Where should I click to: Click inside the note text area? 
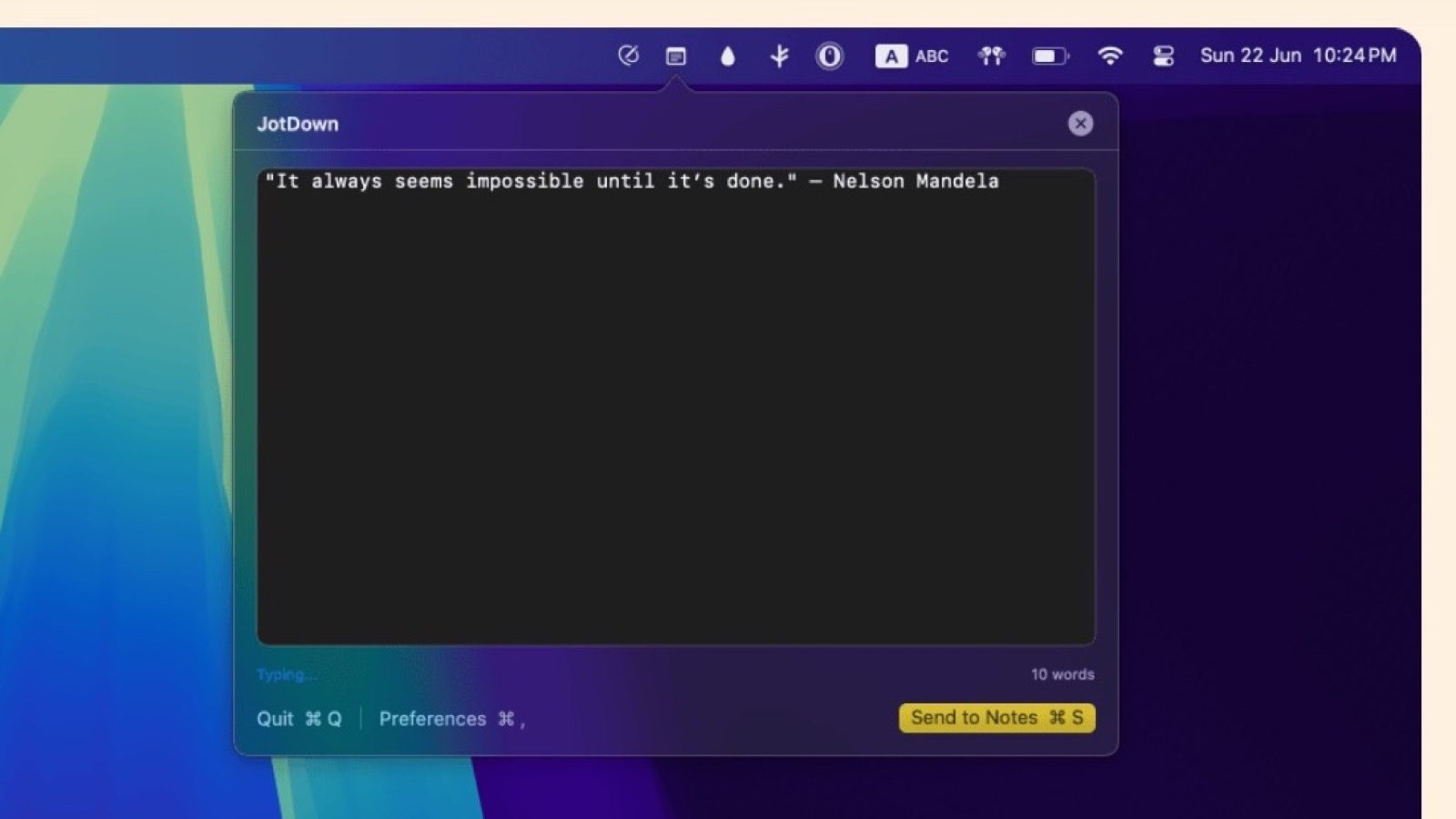coord(675,407)
